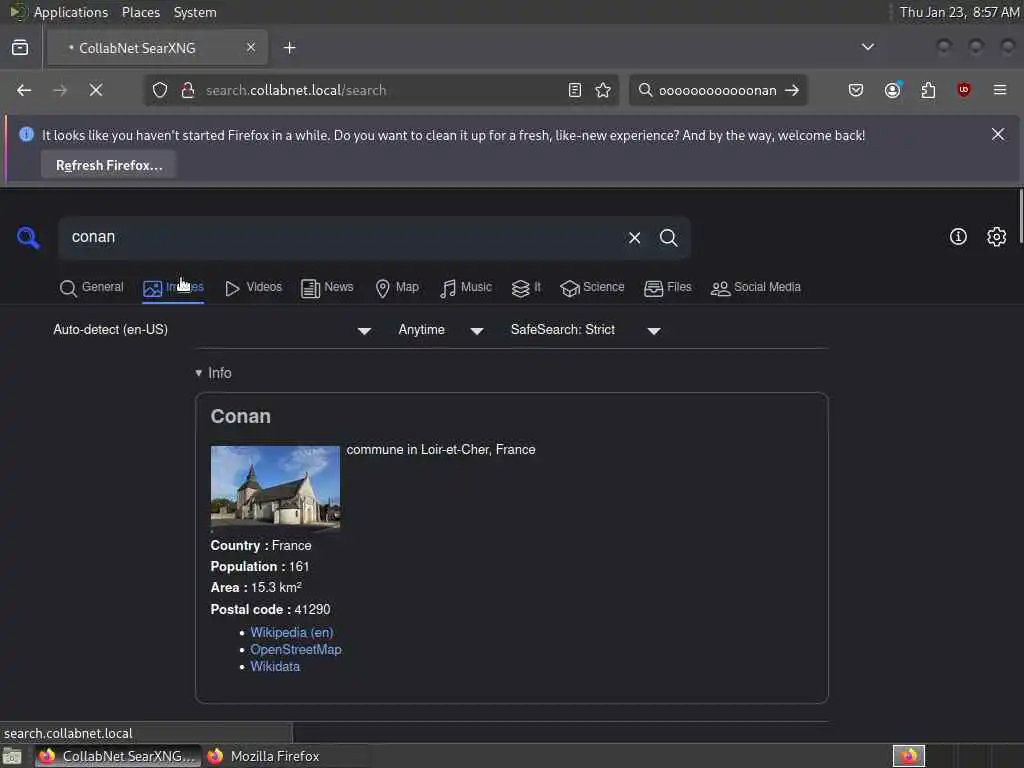
Task: Close the CollabNet SearXNG tab
Action: click(251, 48)
